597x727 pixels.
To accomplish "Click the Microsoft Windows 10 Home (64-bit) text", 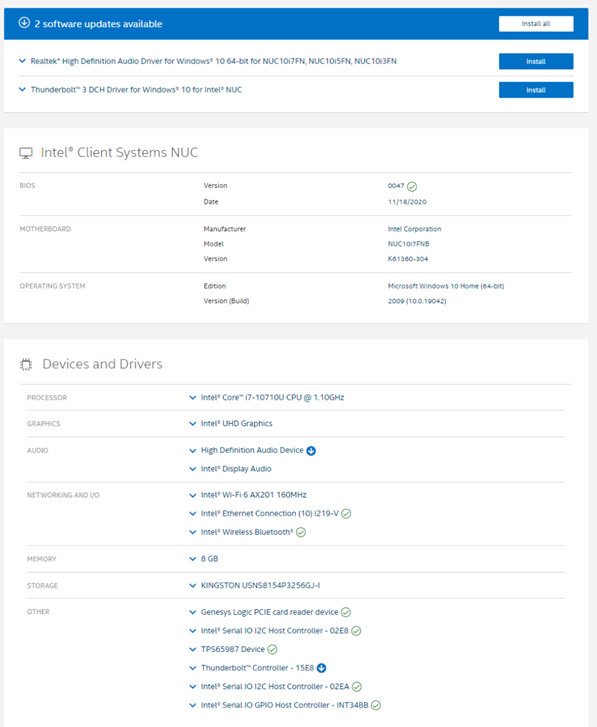I will (446, 286).
